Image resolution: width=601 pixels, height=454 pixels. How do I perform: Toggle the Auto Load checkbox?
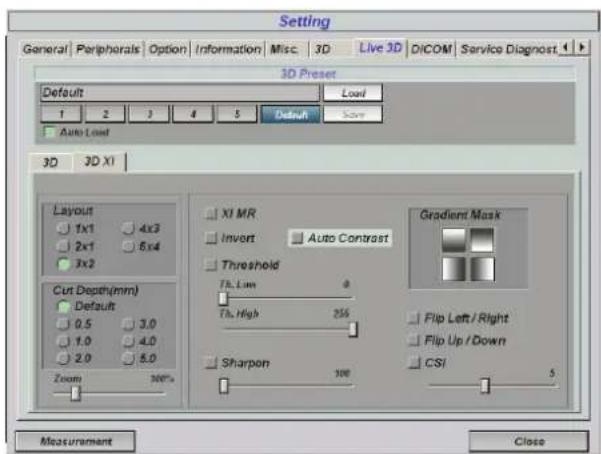pos(49,132)
